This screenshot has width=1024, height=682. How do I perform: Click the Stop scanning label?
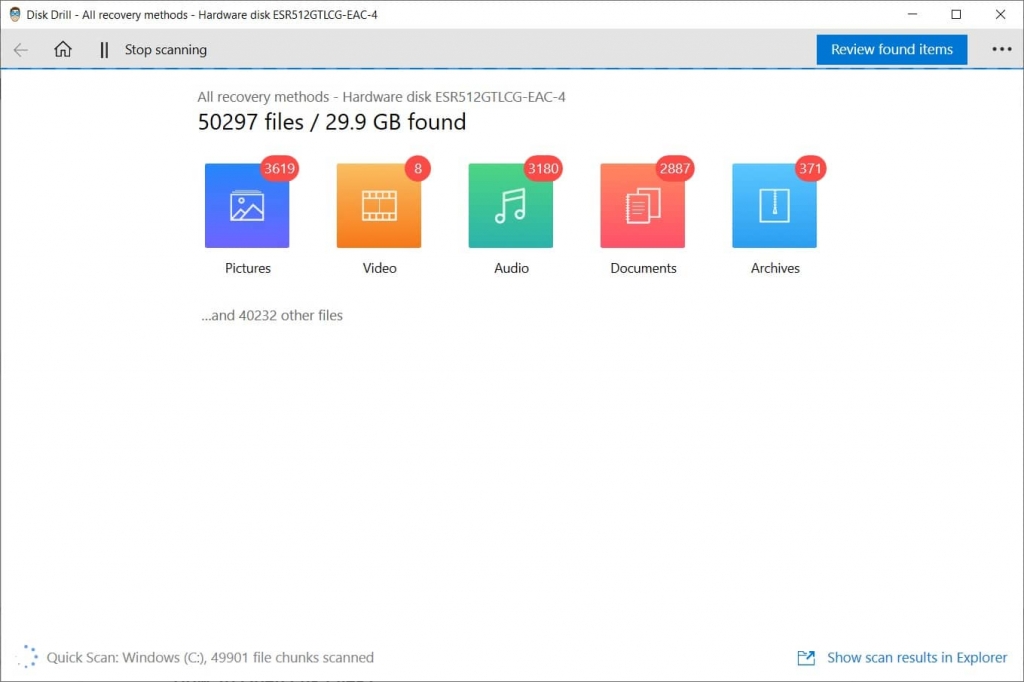166,49
